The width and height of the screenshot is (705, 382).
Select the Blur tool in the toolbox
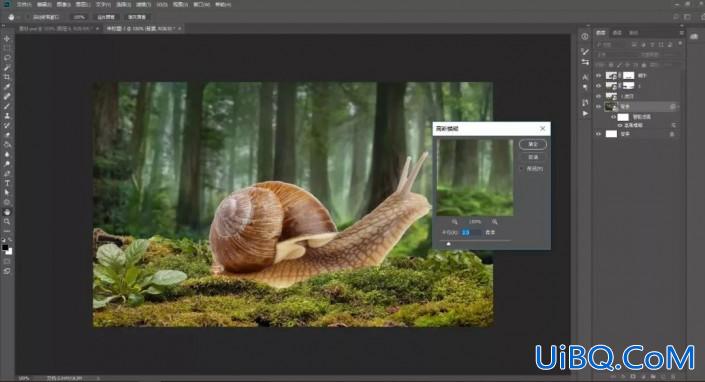pyautogui.click(x=7, y=154)
